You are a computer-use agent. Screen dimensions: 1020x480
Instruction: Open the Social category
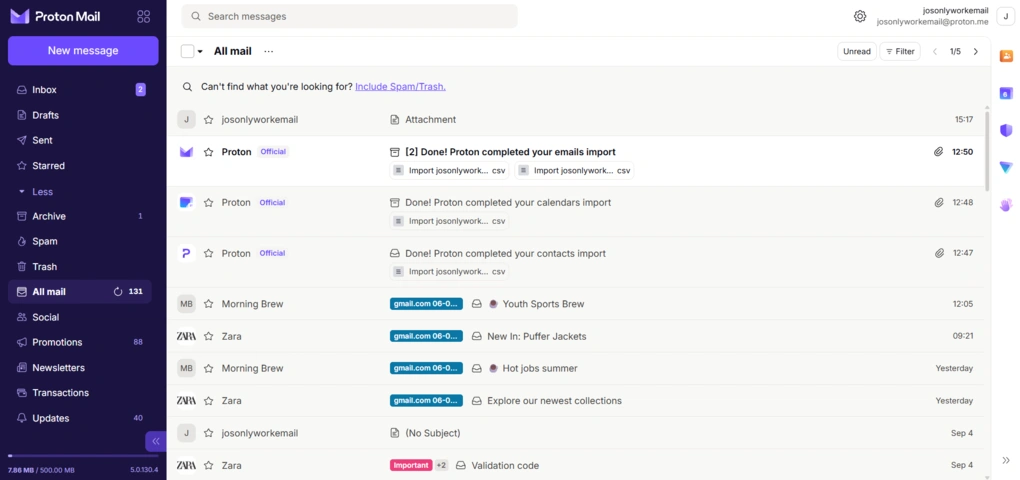(79, 317)
